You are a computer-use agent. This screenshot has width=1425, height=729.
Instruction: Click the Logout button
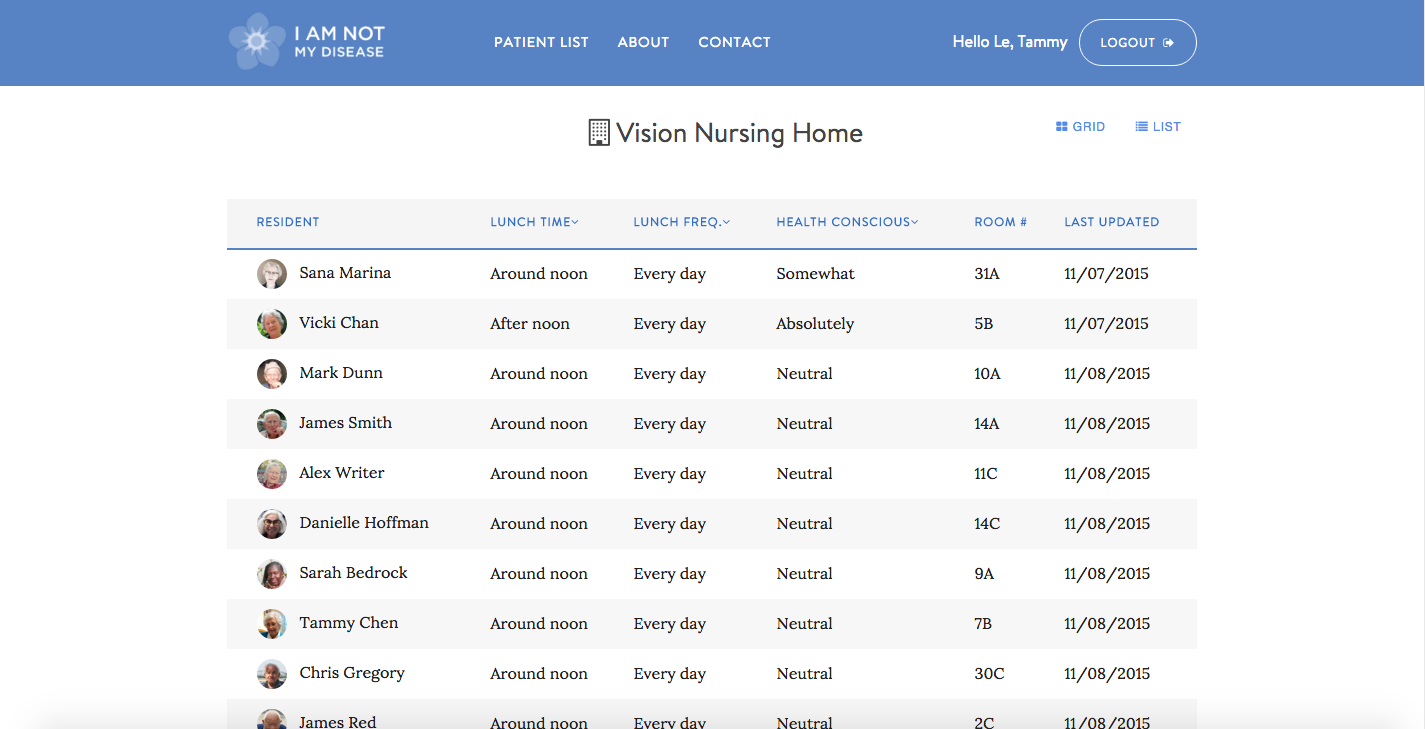point(1137,42)
